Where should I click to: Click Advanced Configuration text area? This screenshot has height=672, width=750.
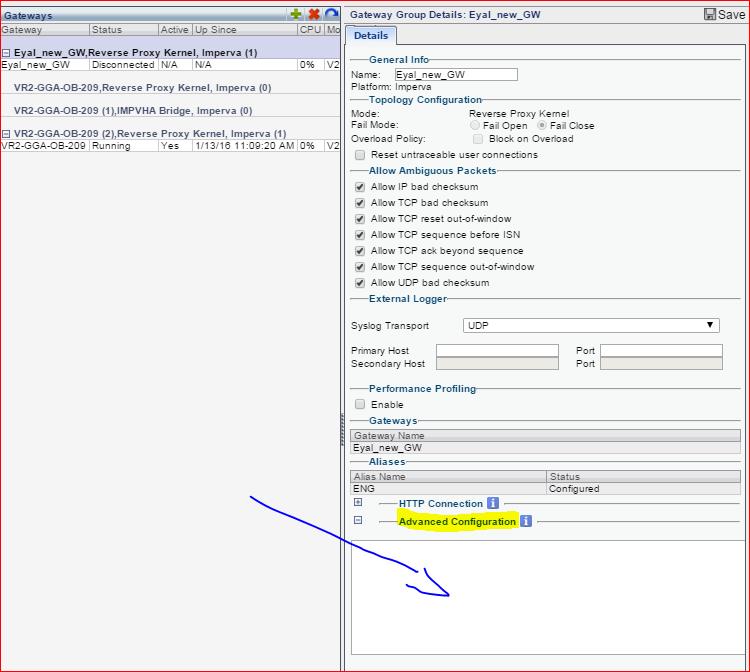[x=548, y=597]
